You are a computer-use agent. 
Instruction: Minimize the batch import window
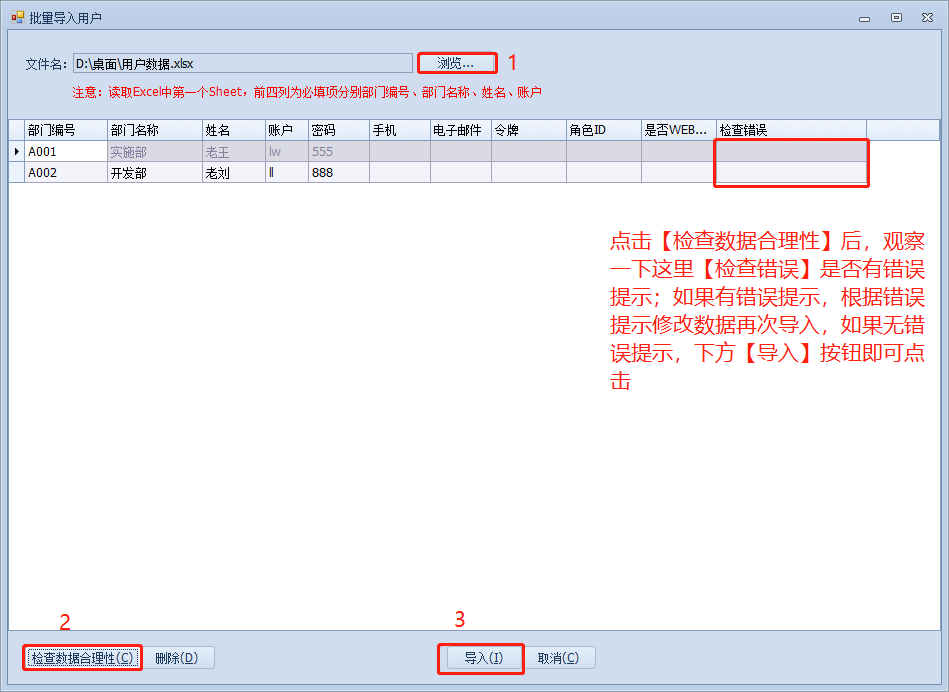click(x=864, y=17)
